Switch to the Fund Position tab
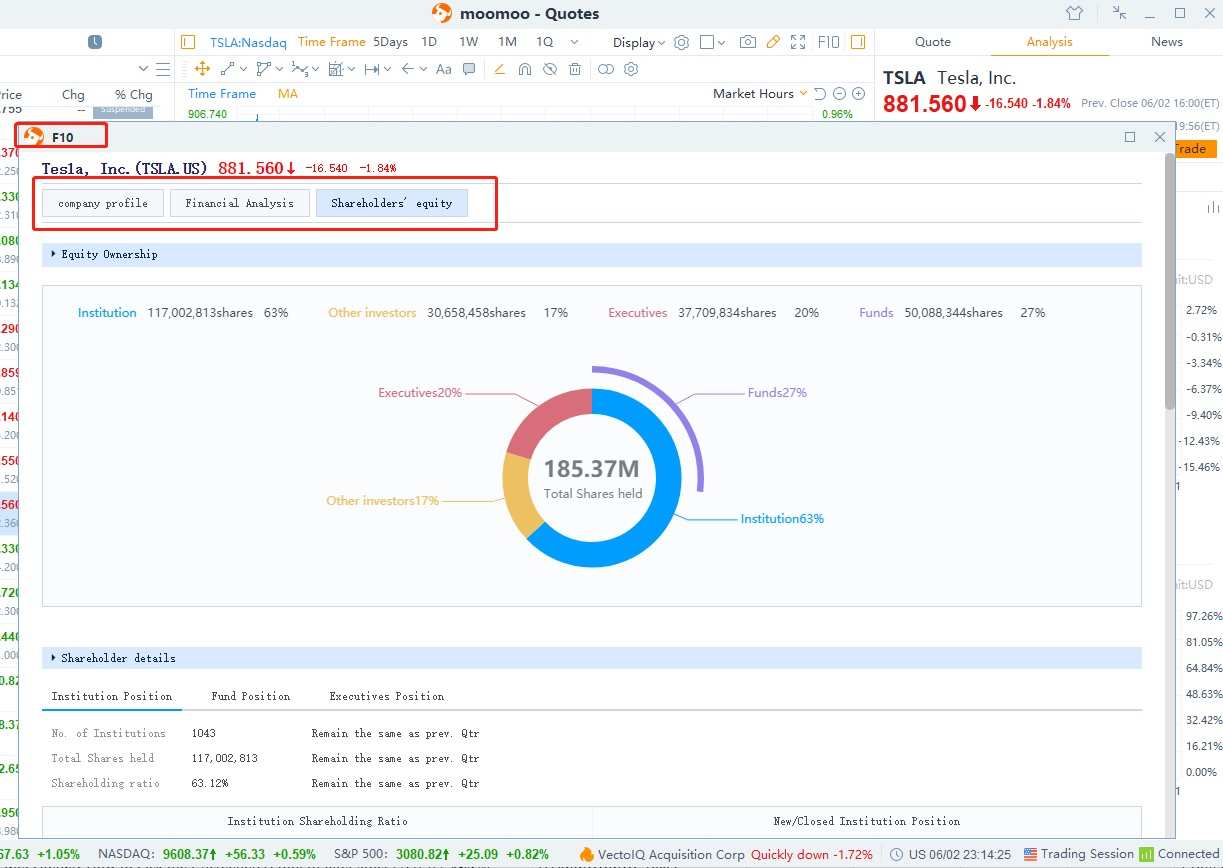The width and height of the screenshot is (1223, 868). (x=250, y=696)
